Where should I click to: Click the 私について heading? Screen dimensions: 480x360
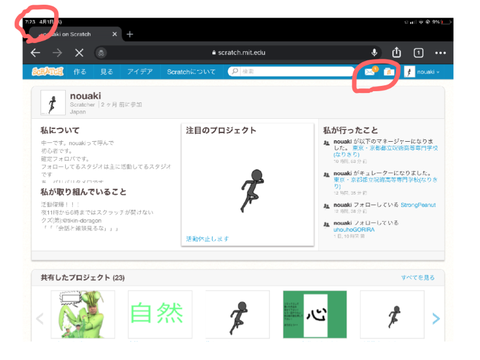coord(60,130)
